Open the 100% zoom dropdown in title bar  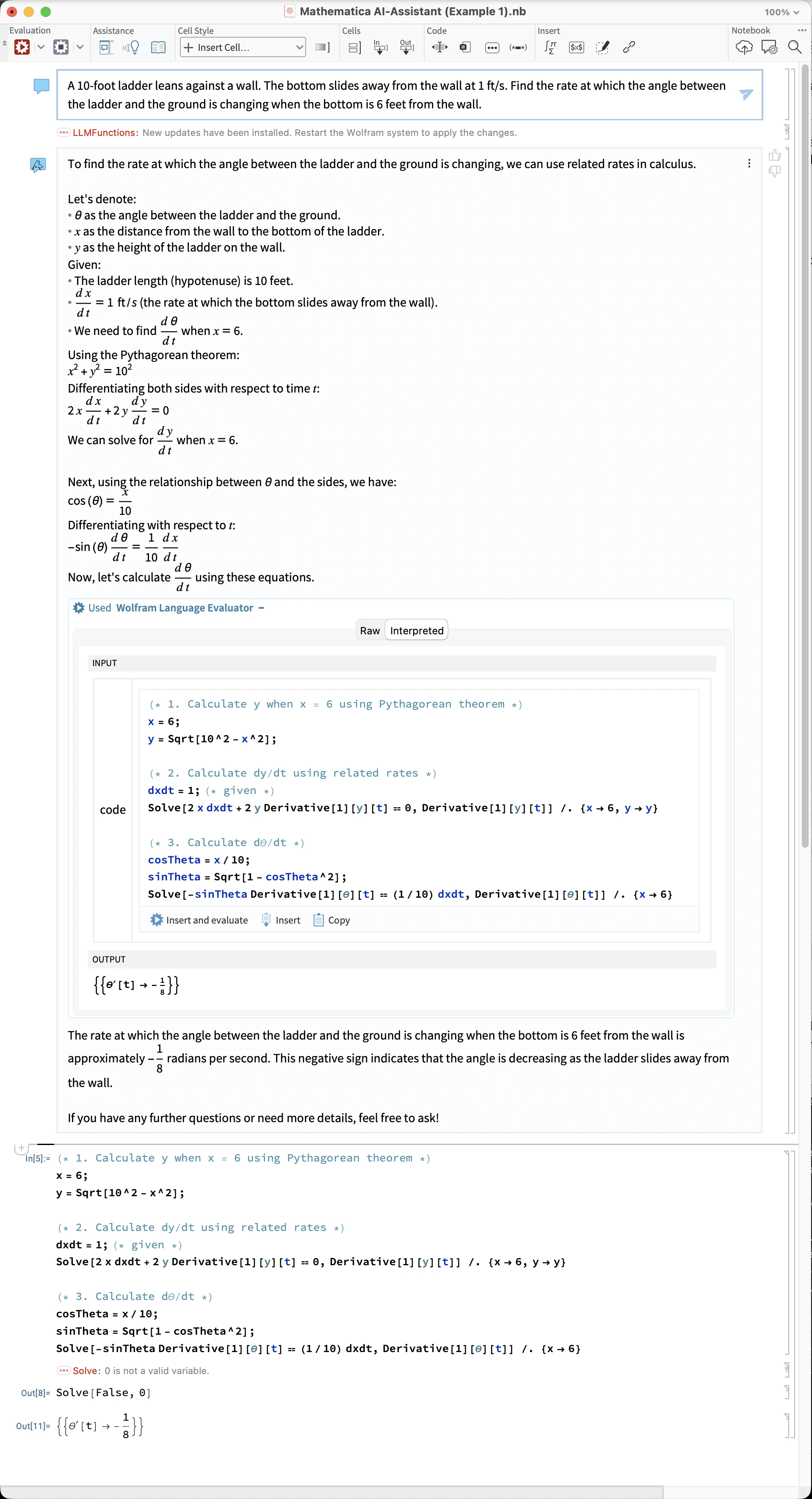781,11
